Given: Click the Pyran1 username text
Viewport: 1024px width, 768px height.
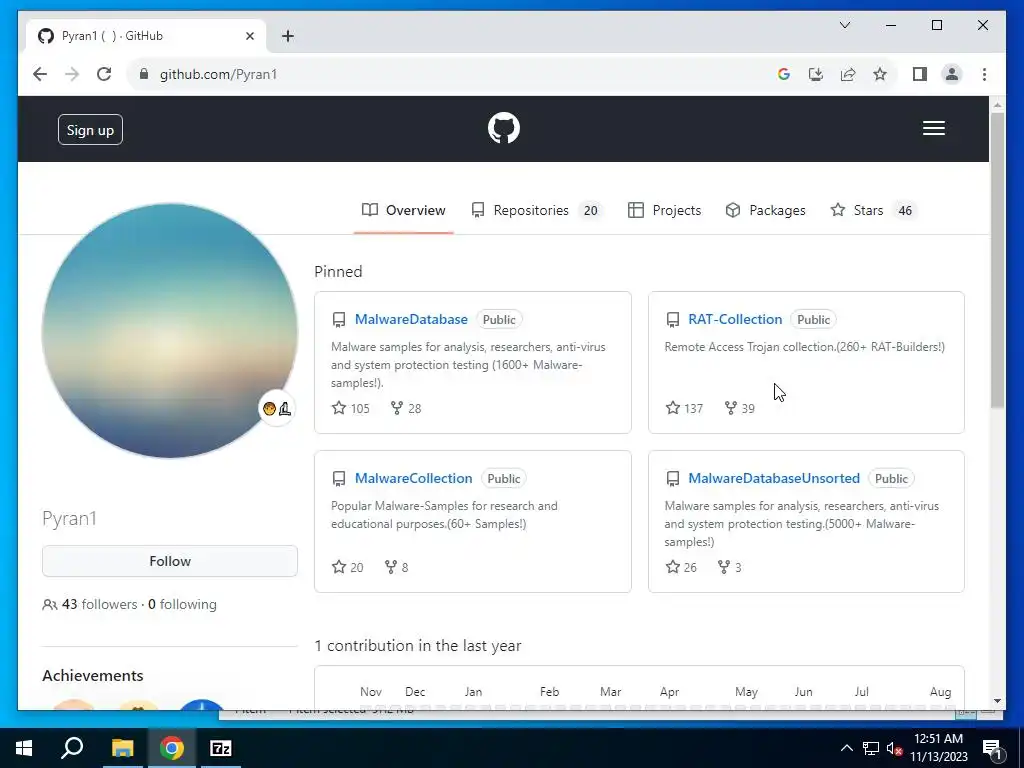Looking at the screenshot, I should 69,519.
